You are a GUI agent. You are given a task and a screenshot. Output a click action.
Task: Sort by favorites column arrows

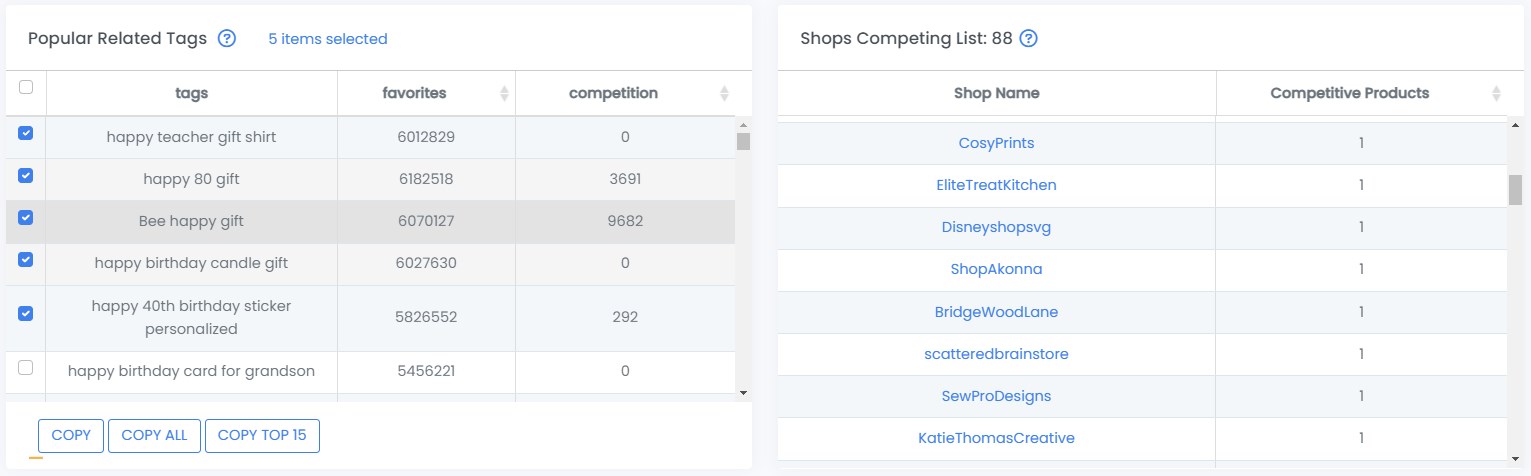click(504, 93)
